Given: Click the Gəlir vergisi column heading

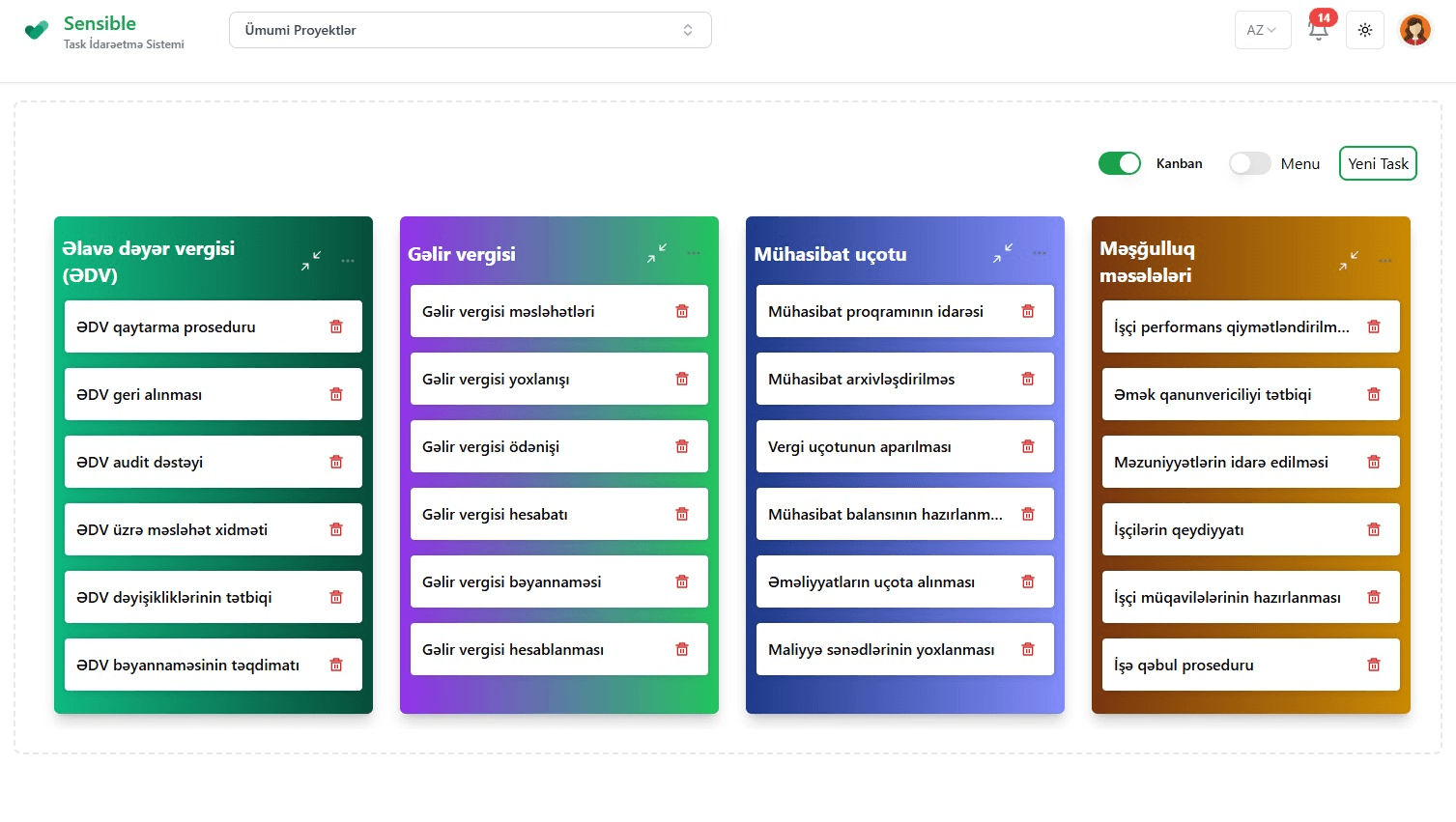Looking at the screenshot, I should (462, 254).
